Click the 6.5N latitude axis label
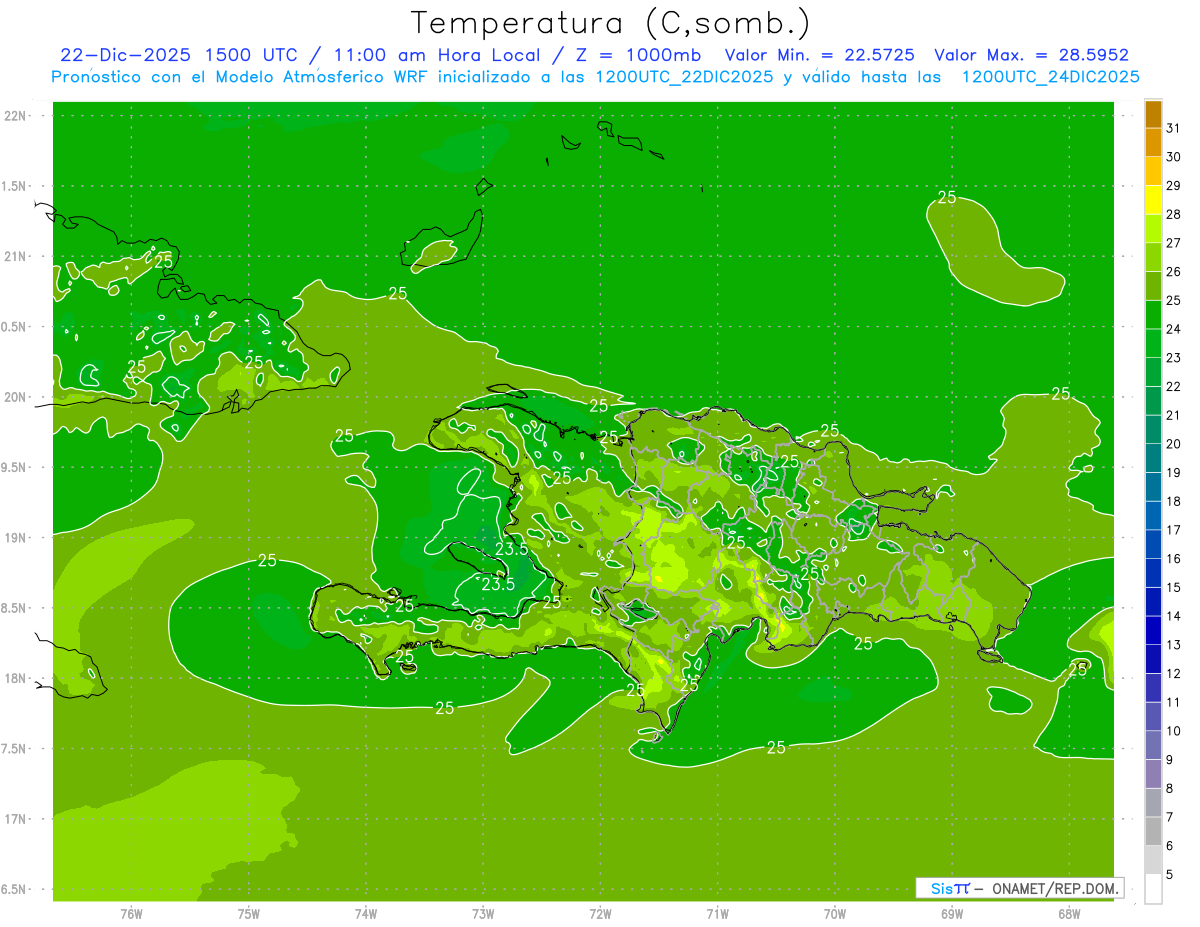The image size is (1200, 927). click(x=15, y=889)
